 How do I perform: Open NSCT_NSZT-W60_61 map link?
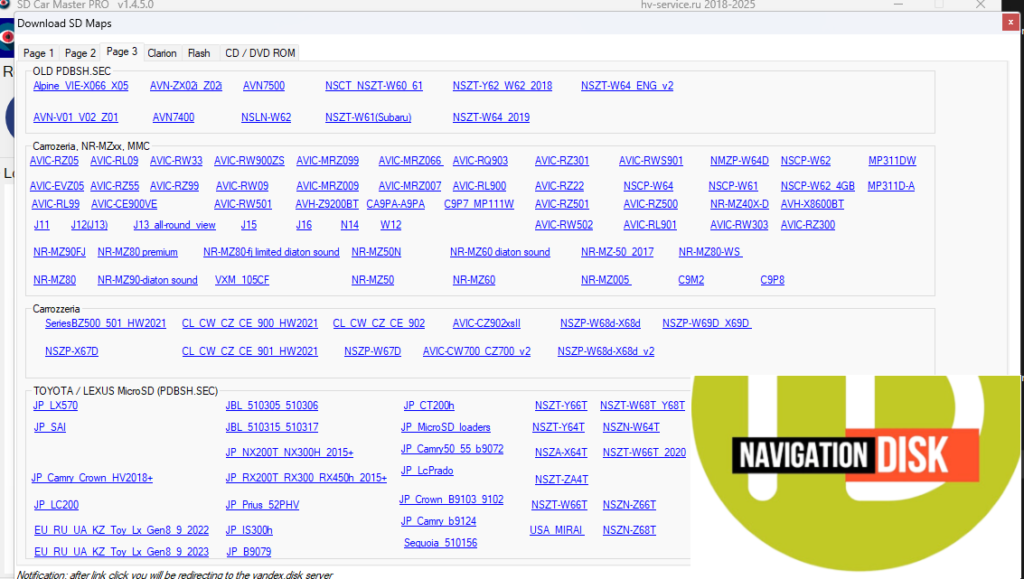(374, 86)
